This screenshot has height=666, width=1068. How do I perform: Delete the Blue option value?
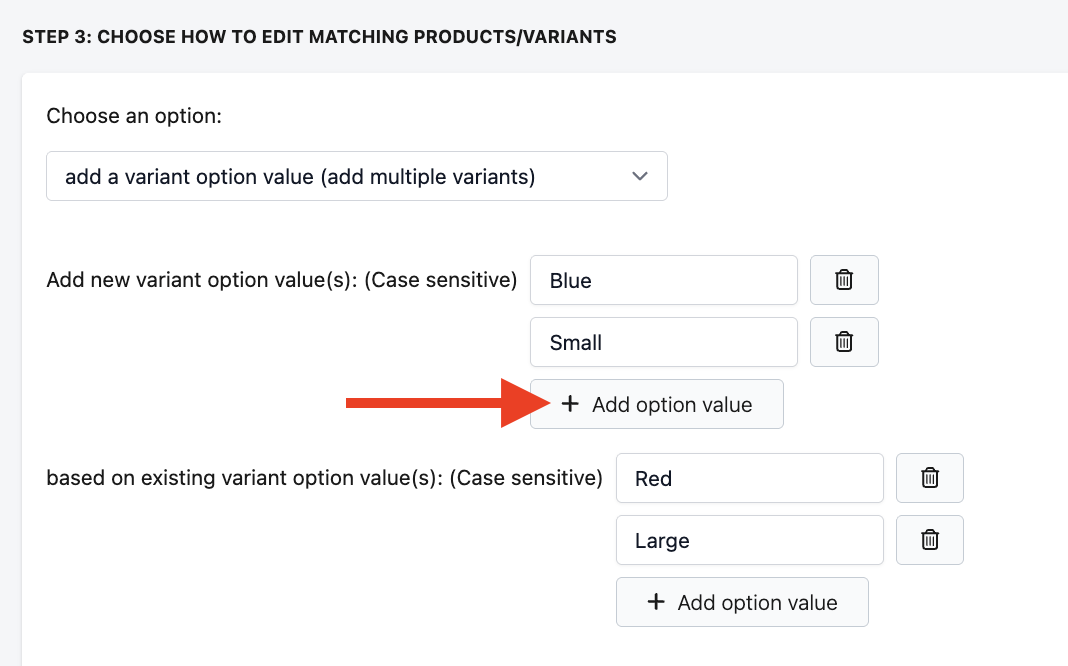(x=844, y=280)
